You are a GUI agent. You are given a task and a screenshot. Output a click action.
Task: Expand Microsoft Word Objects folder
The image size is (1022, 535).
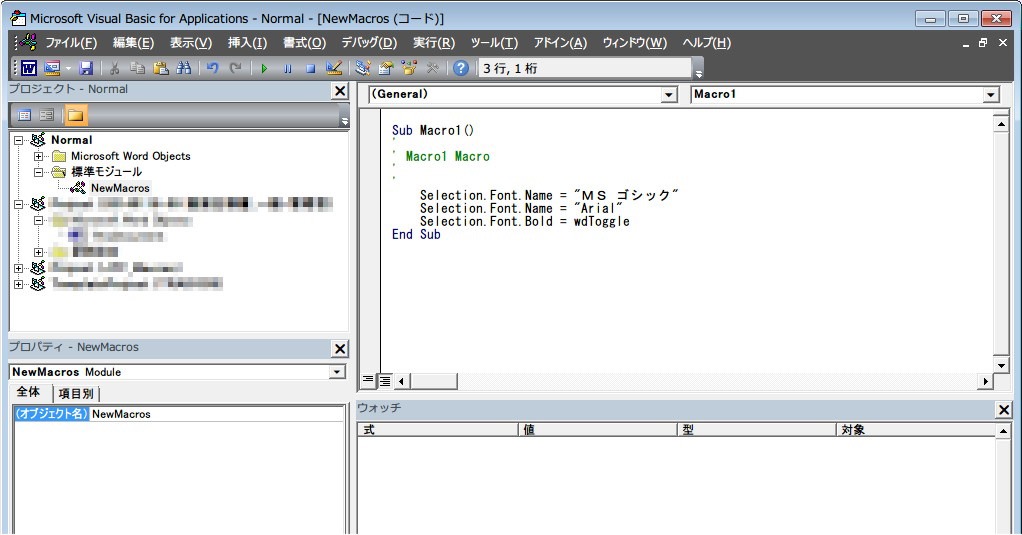tap(38, 156)
